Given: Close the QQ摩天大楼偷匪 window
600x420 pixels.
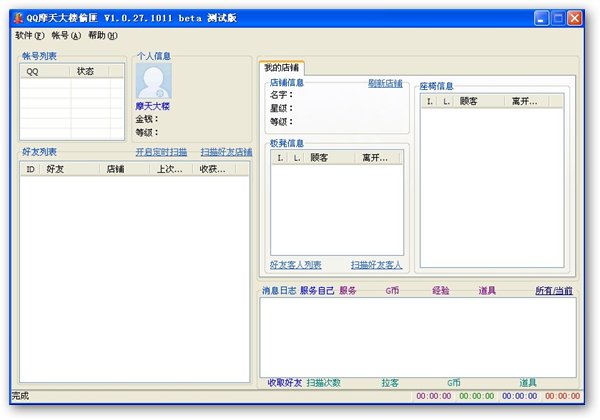Looking at the screenshot, I should 575,18.
